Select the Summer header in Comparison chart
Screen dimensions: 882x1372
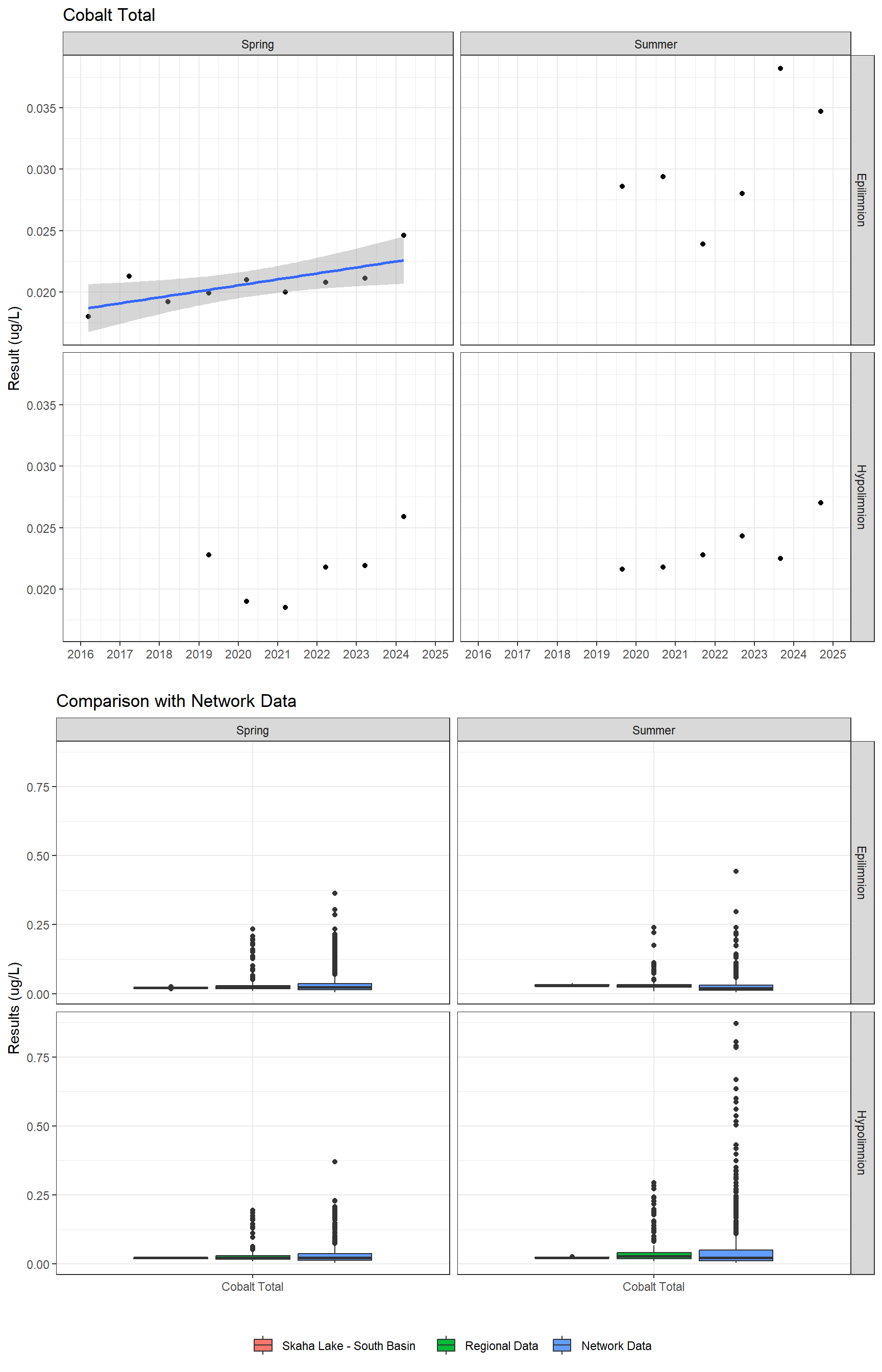pos(653,730)
